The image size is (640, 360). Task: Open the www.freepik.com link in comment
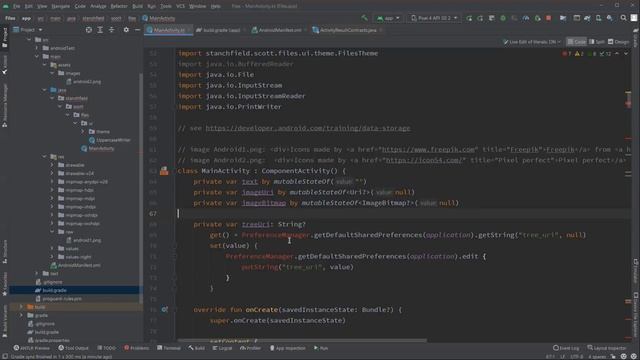pos(428,150)
